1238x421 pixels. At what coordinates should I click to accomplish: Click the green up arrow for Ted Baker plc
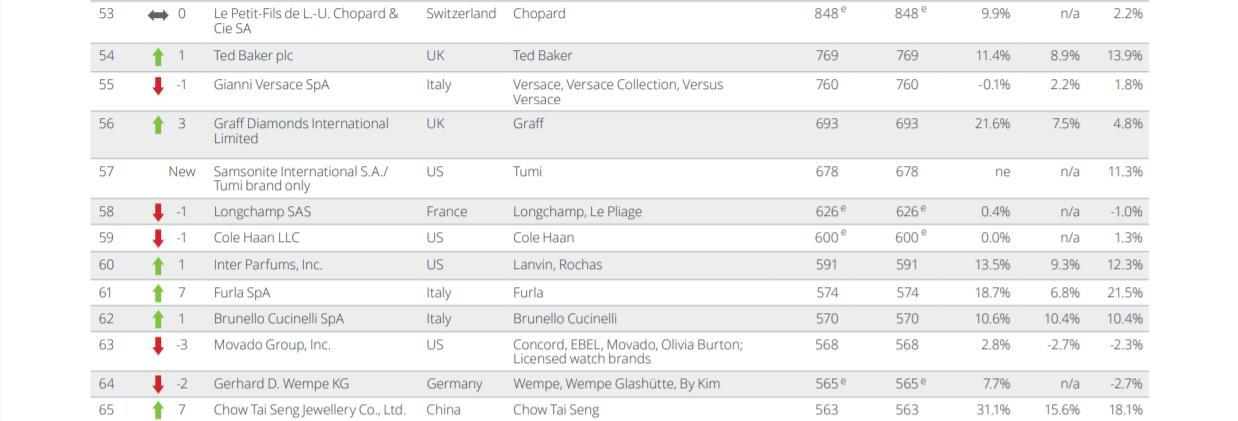(158, 56)
